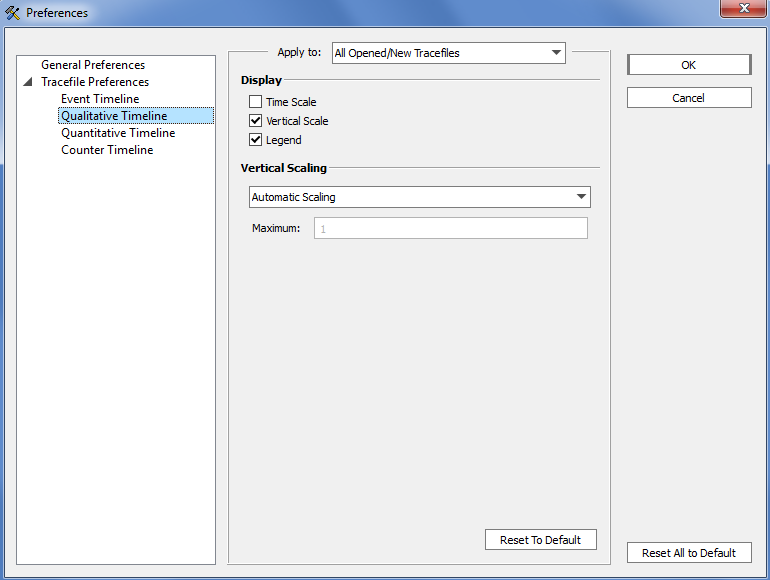770x580 pixels.
Task: Click Reset To Default button
Action: pos(541,540)
